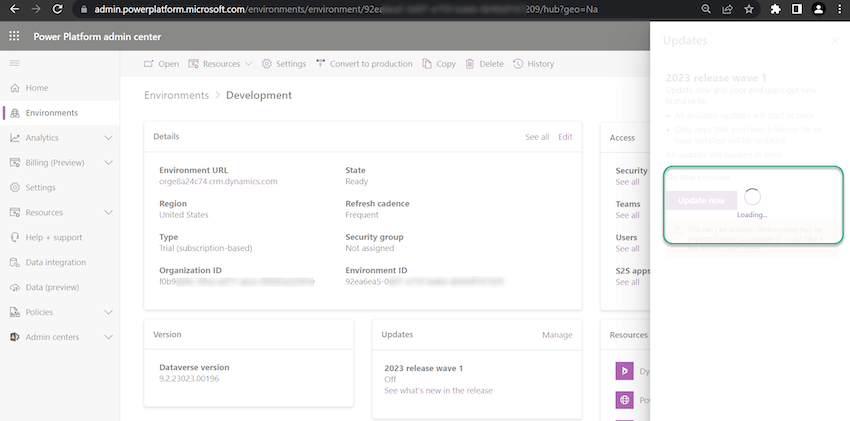Open the orge8a24c74.crm.dynamics.com URL
The width and height of the screenshot is (850, 421).
[x=218, y=182]
